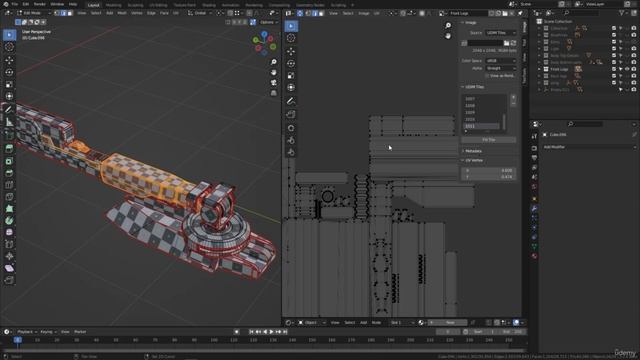Image resolution: width=640 pixels, height=360 pixels.
Task: Click the Pan hand icon in 3D viewport
Action: 273,72
